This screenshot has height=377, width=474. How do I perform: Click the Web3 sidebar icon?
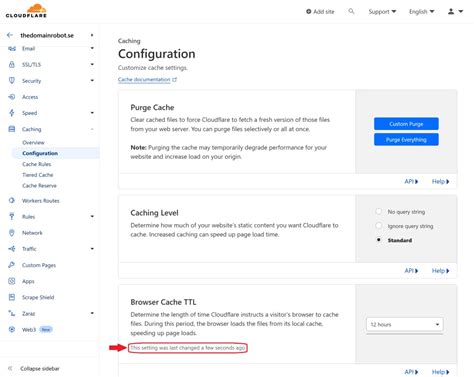pos(12,329)
